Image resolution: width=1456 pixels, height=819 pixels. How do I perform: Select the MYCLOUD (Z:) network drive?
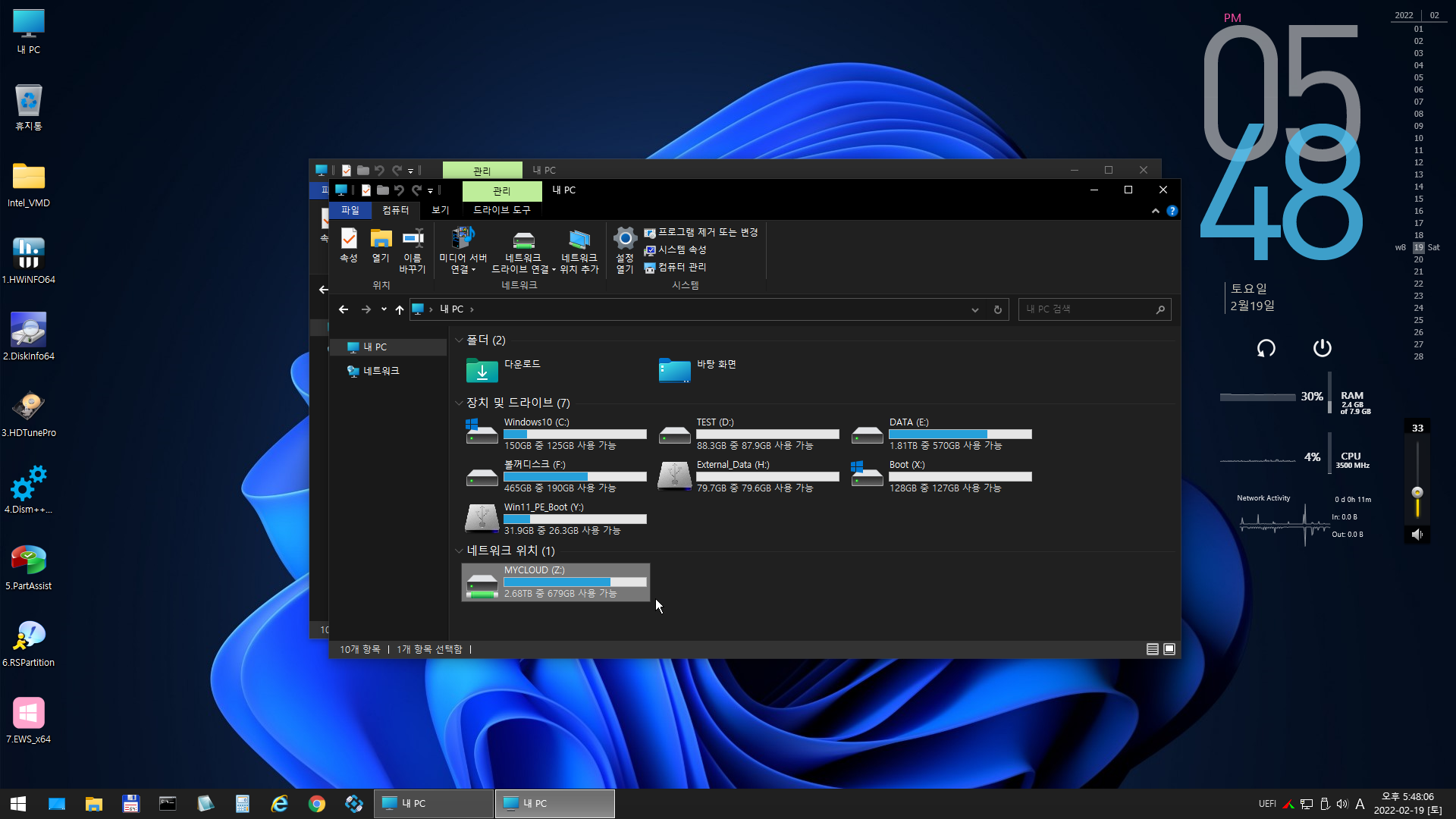coord(556,582)
